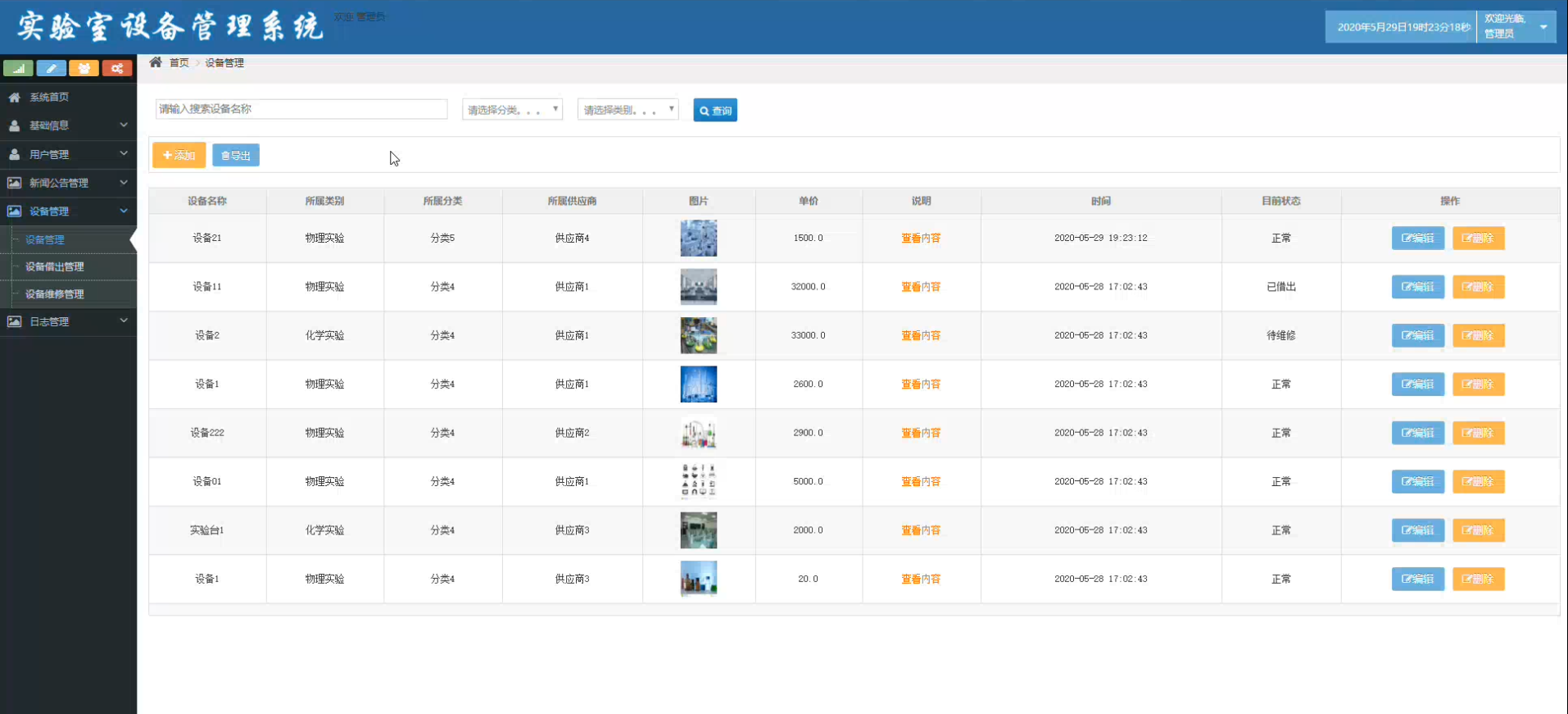Open the 请选择分类 dropdown
Viewport: 1568px width, 714px height.
coord(512,110)
